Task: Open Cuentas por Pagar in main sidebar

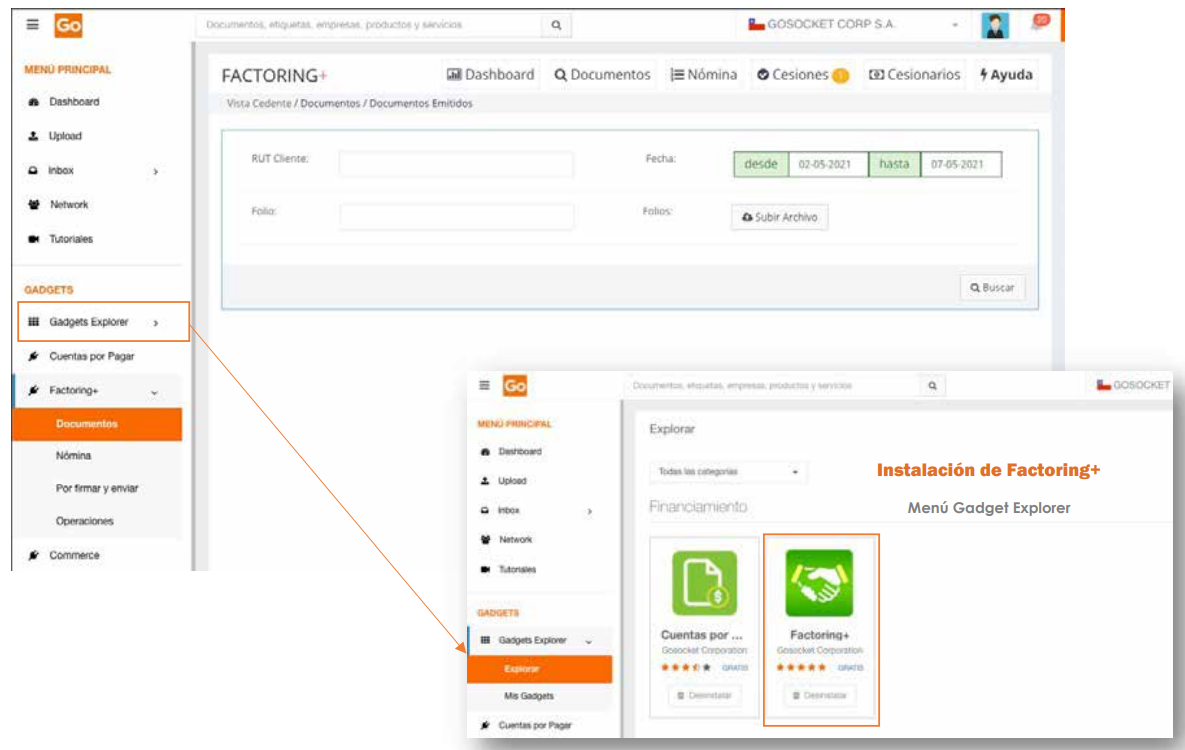Action: (x=91, y=356)
